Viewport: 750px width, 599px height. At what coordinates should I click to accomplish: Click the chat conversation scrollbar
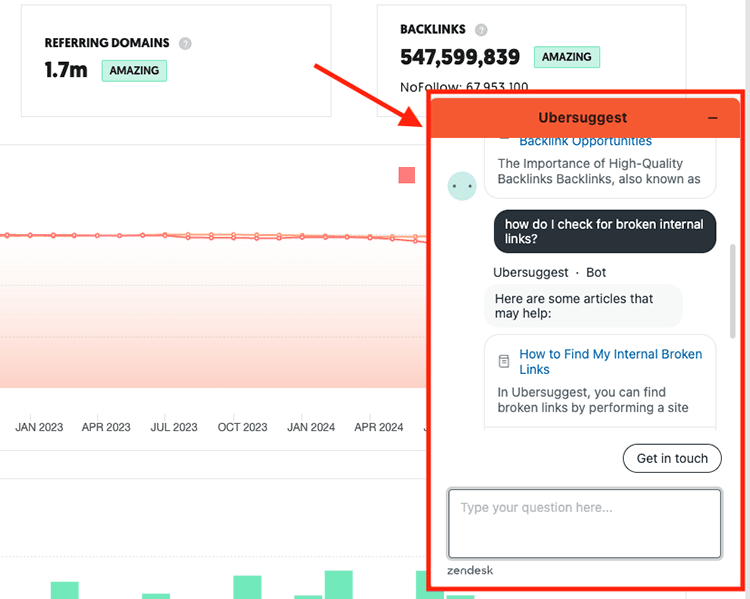pos(732,291)
